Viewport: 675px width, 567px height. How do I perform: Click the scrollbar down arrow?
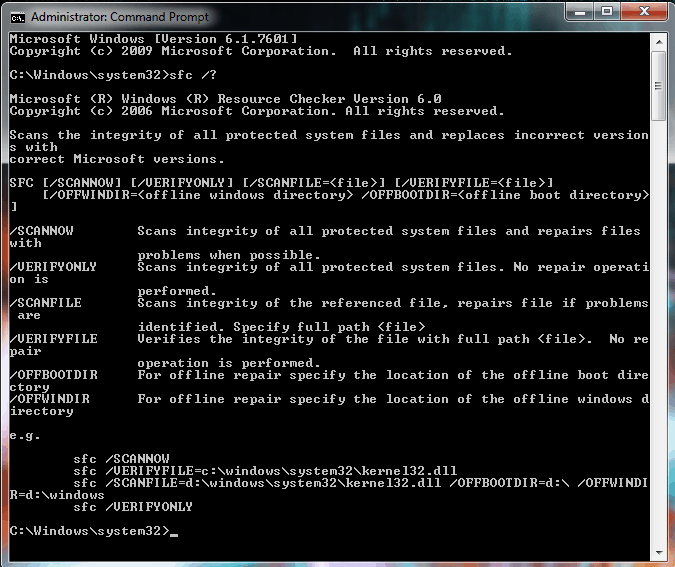tap(659, 552)
